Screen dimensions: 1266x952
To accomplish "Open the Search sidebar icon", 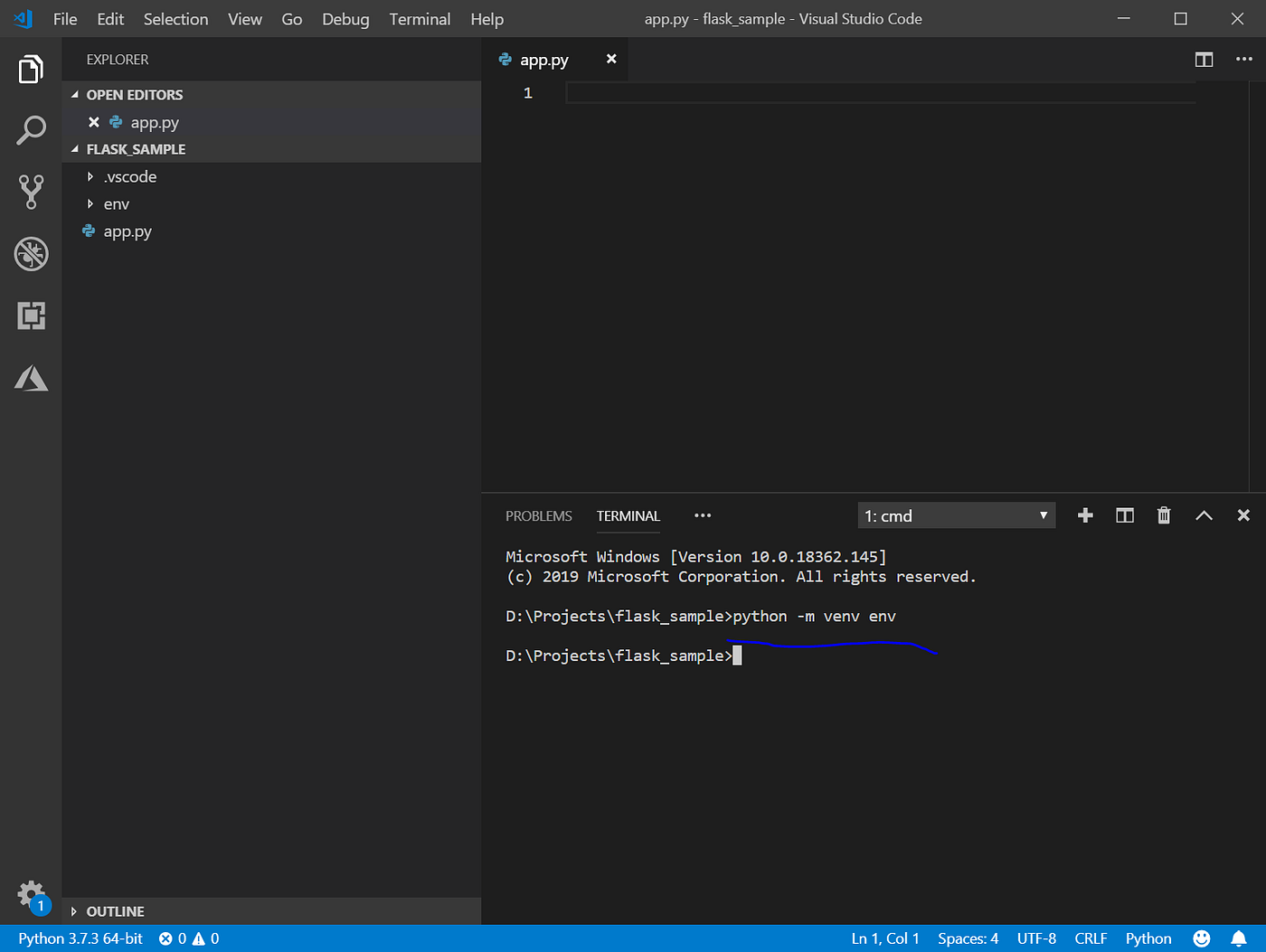I will 31,130.
